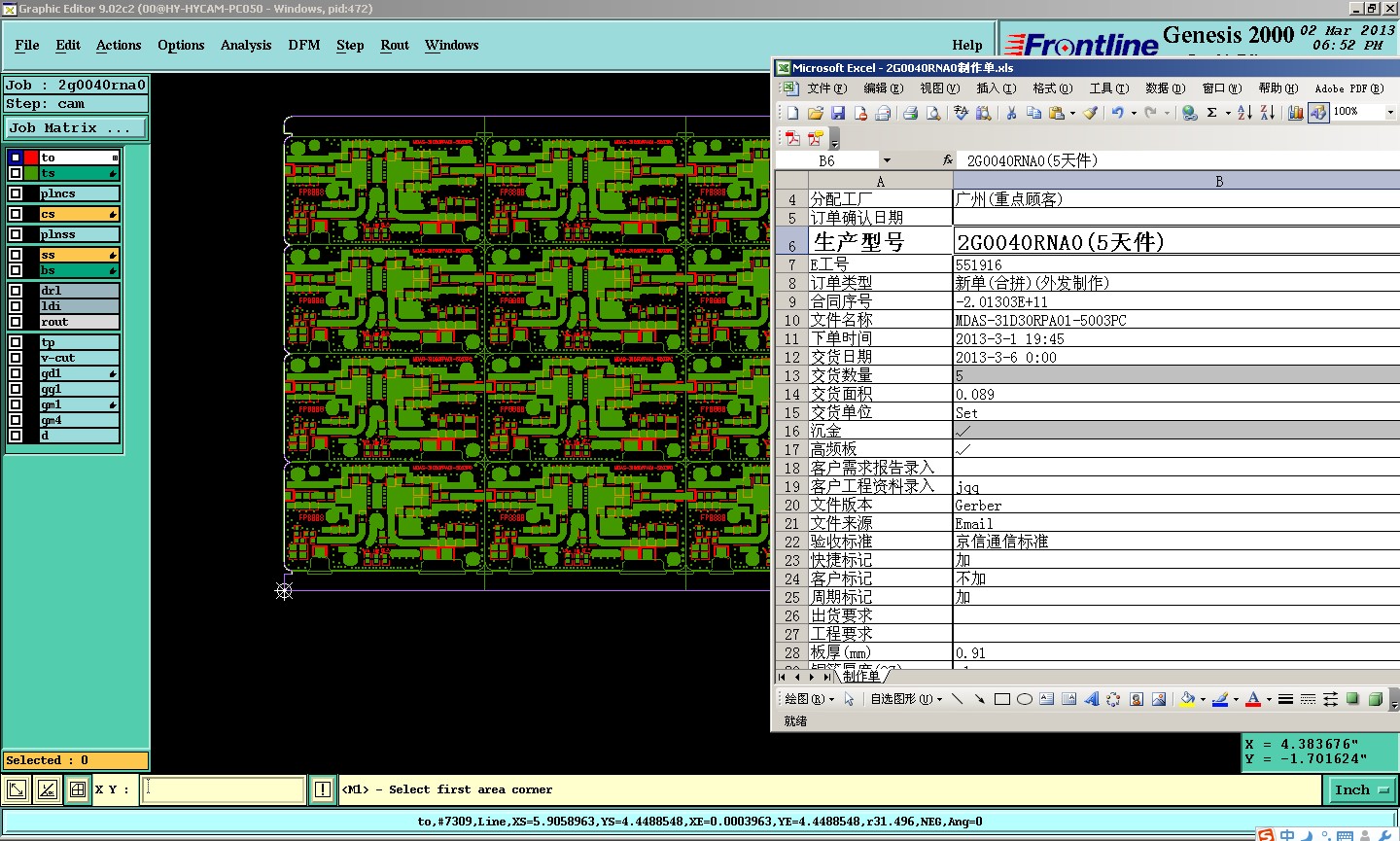Open the Analysis menu
This screenshot has width=1400, height=841.
(245, 46)
